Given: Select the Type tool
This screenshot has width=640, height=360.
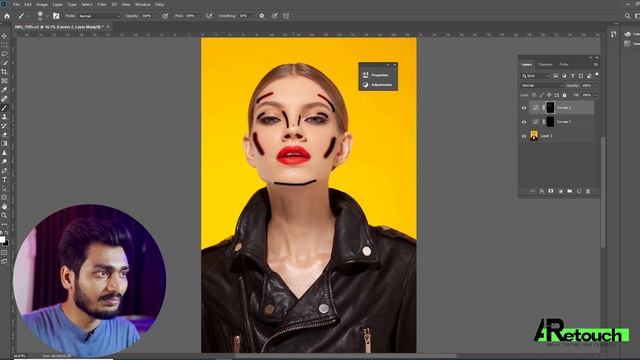Looking at the screenshot, I should click(x=4, y=180).
